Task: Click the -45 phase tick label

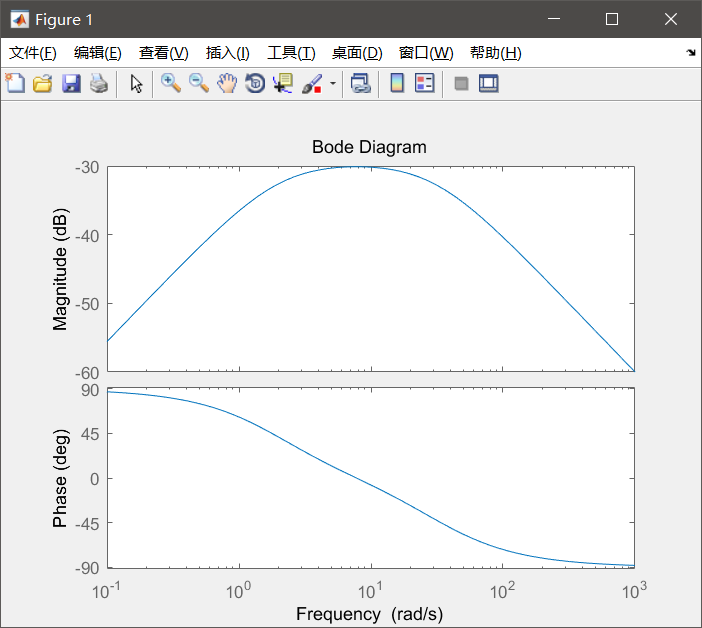Action: [87, 523]
